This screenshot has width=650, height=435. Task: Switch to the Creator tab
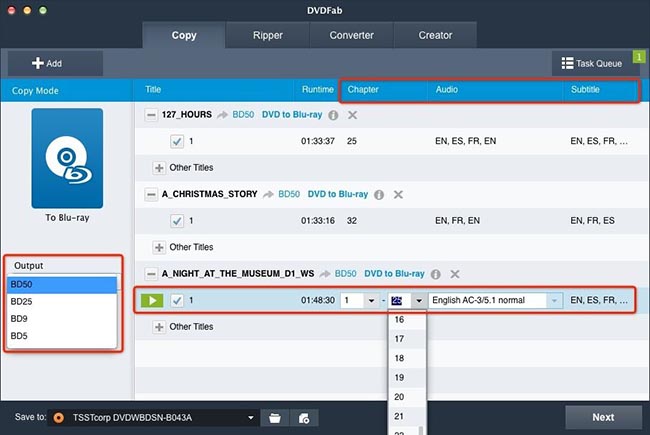pos(435,35)
